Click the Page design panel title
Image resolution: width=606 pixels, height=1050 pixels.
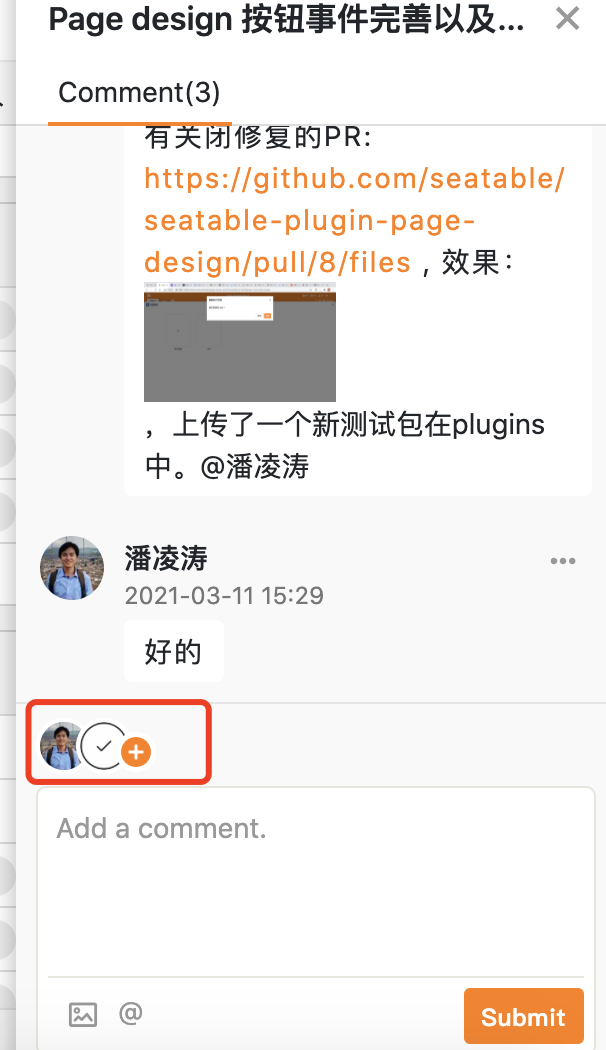pyautogui.click(x=286, y=20)
